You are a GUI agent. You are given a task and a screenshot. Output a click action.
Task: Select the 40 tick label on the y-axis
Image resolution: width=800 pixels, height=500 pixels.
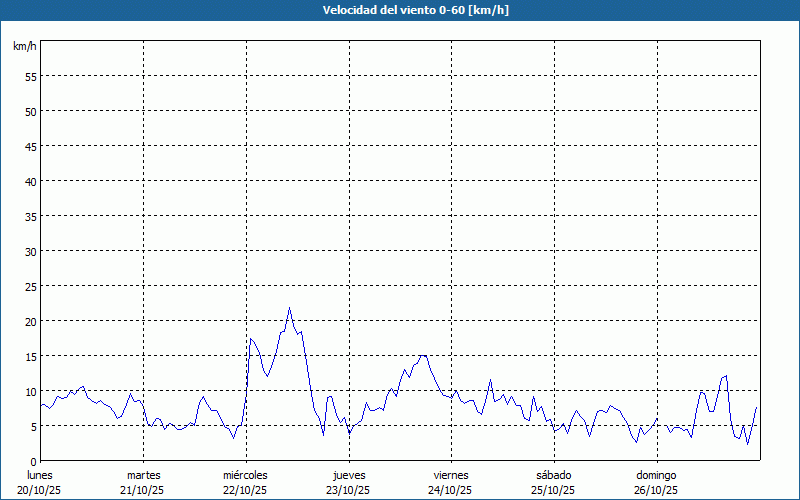tap(30, 181)
